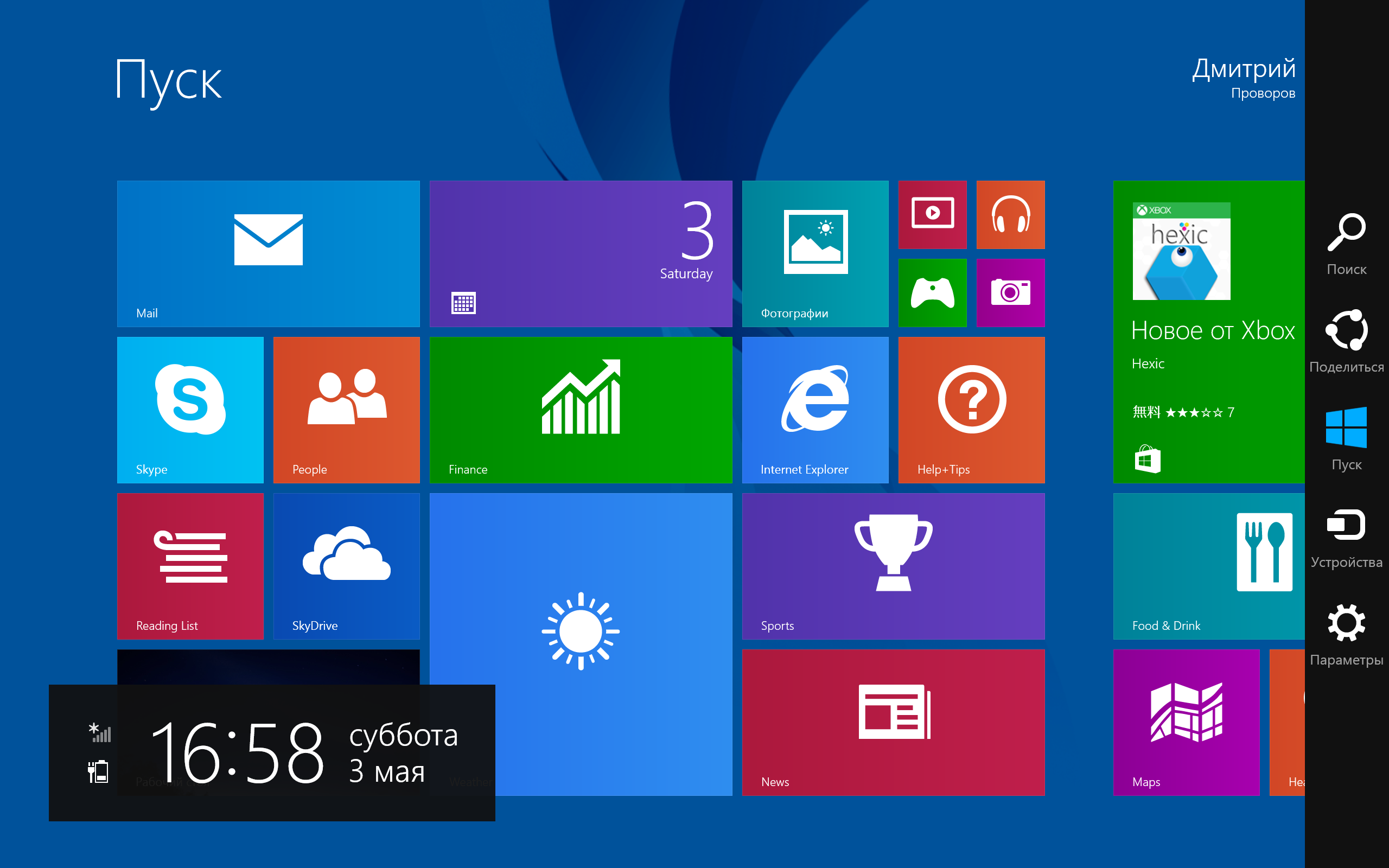
Task: Open the Camera tile
Action: pyautogui.click(x=1011, y=293)
